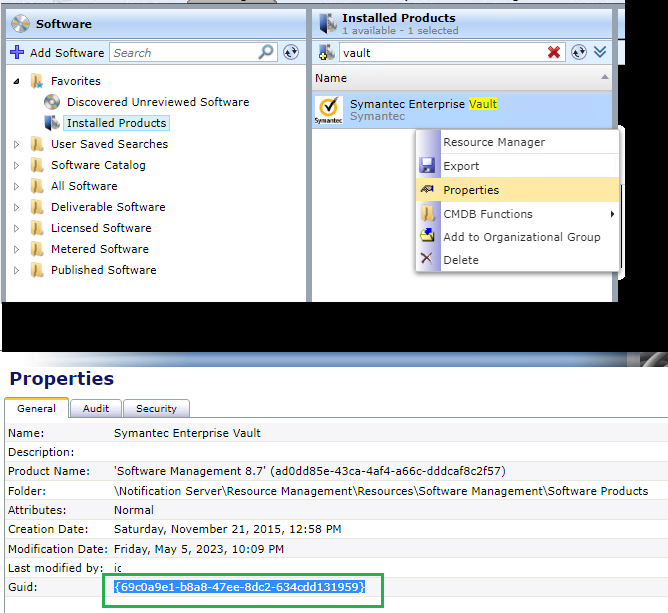Click the Add Software link
This screenshot has height=613, width=668.
[67, 53]
